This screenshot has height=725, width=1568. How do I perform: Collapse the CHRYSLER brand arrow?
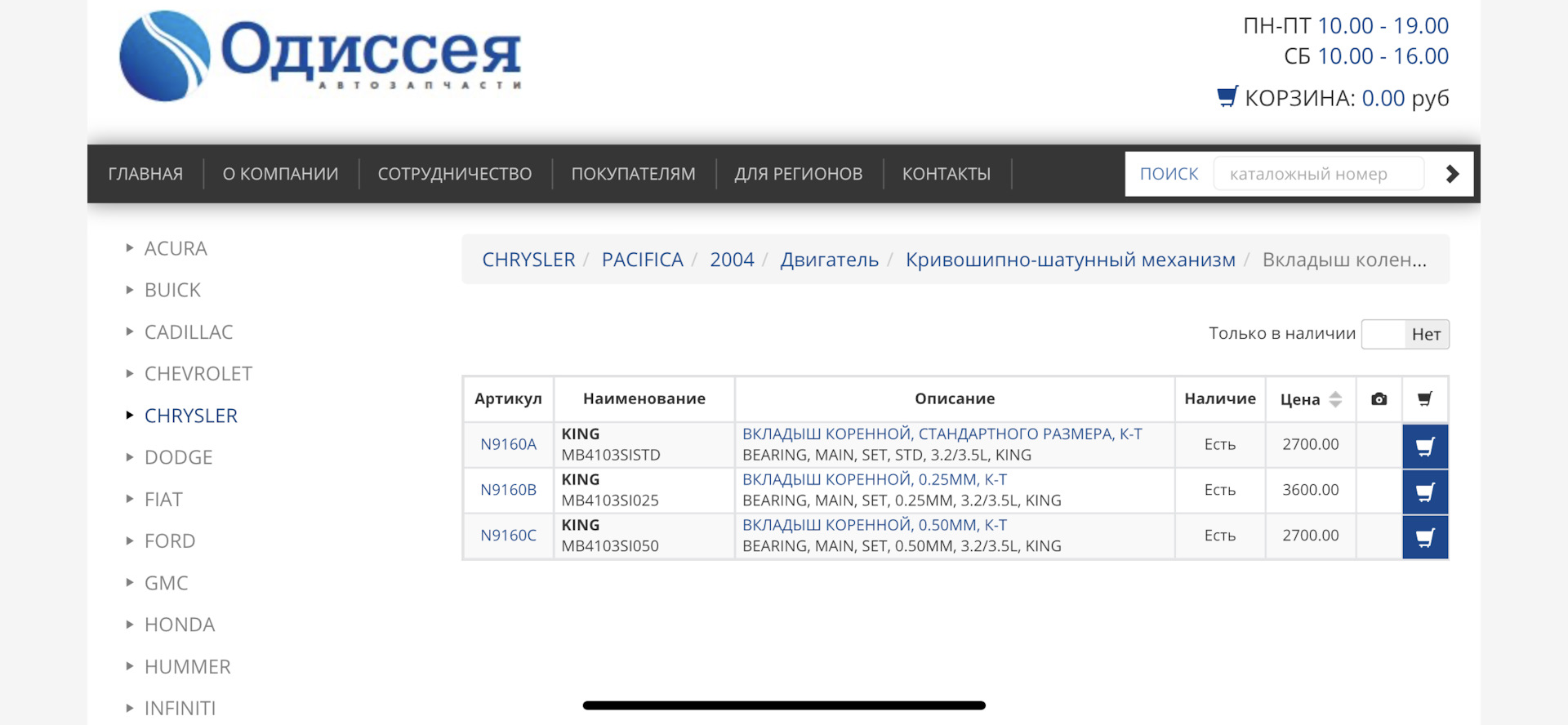(x=129, y=416)
